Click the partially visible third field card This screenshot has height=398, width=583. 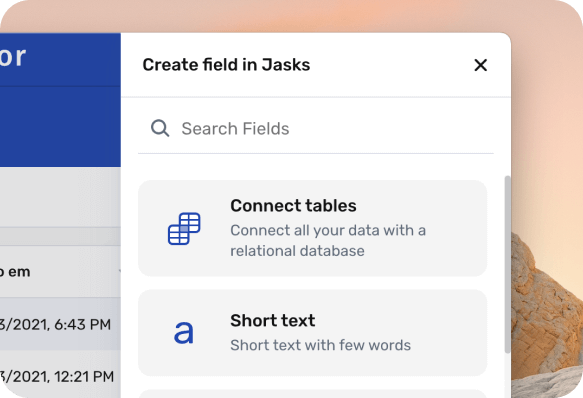(x=312, y=394)
